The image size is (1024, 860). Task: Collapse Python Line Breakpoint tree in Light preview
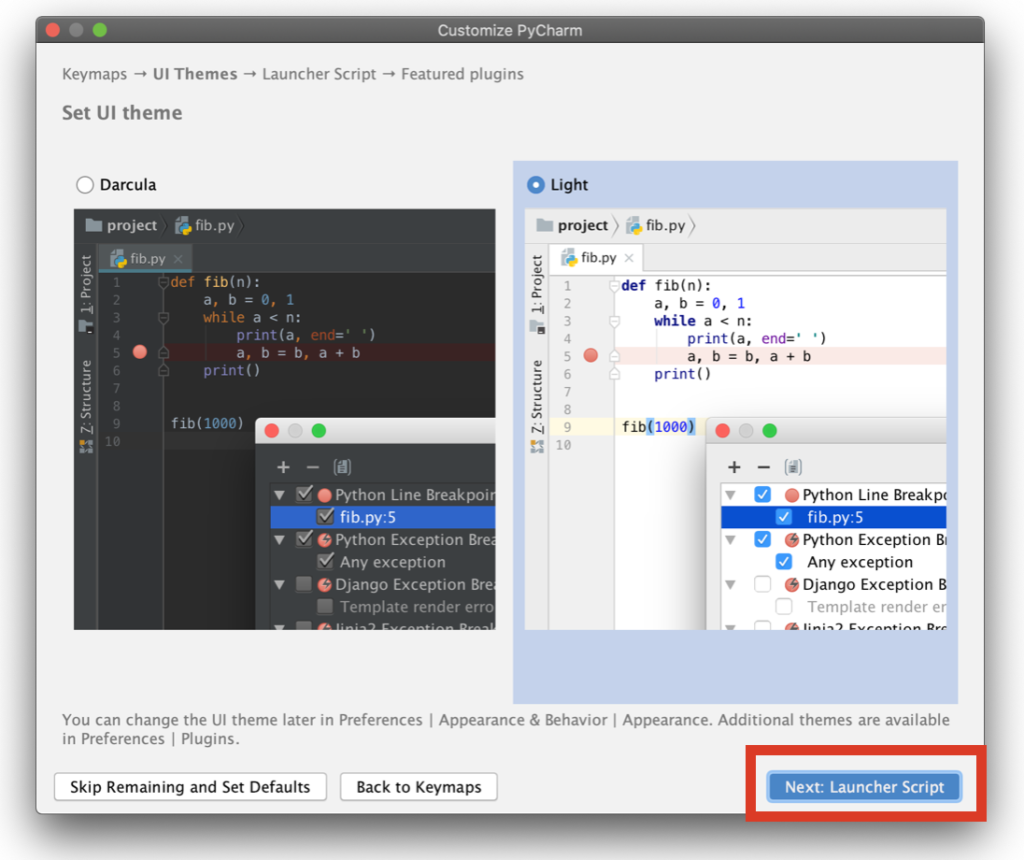(x=730, y=495)
